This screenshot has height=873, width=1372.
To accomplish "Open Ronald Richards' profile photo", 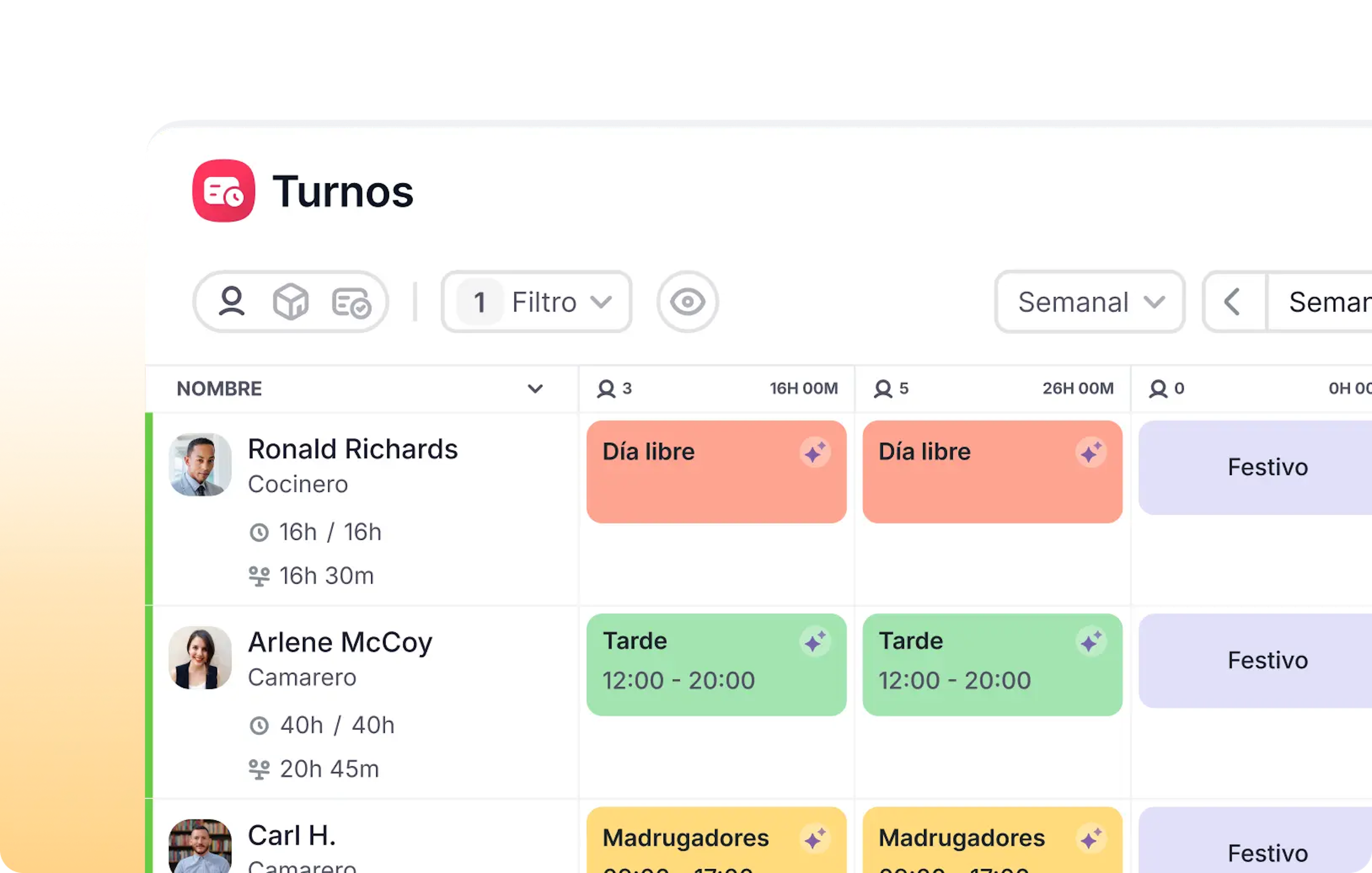I will click(x=200, y=464).
